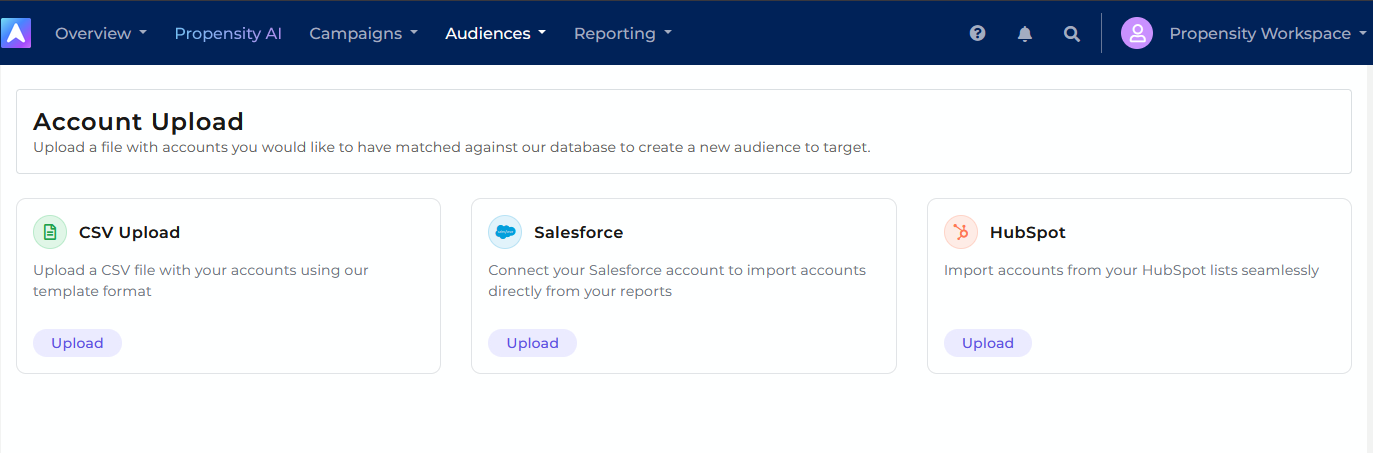Open the help question mark icon

coord(978,33)
